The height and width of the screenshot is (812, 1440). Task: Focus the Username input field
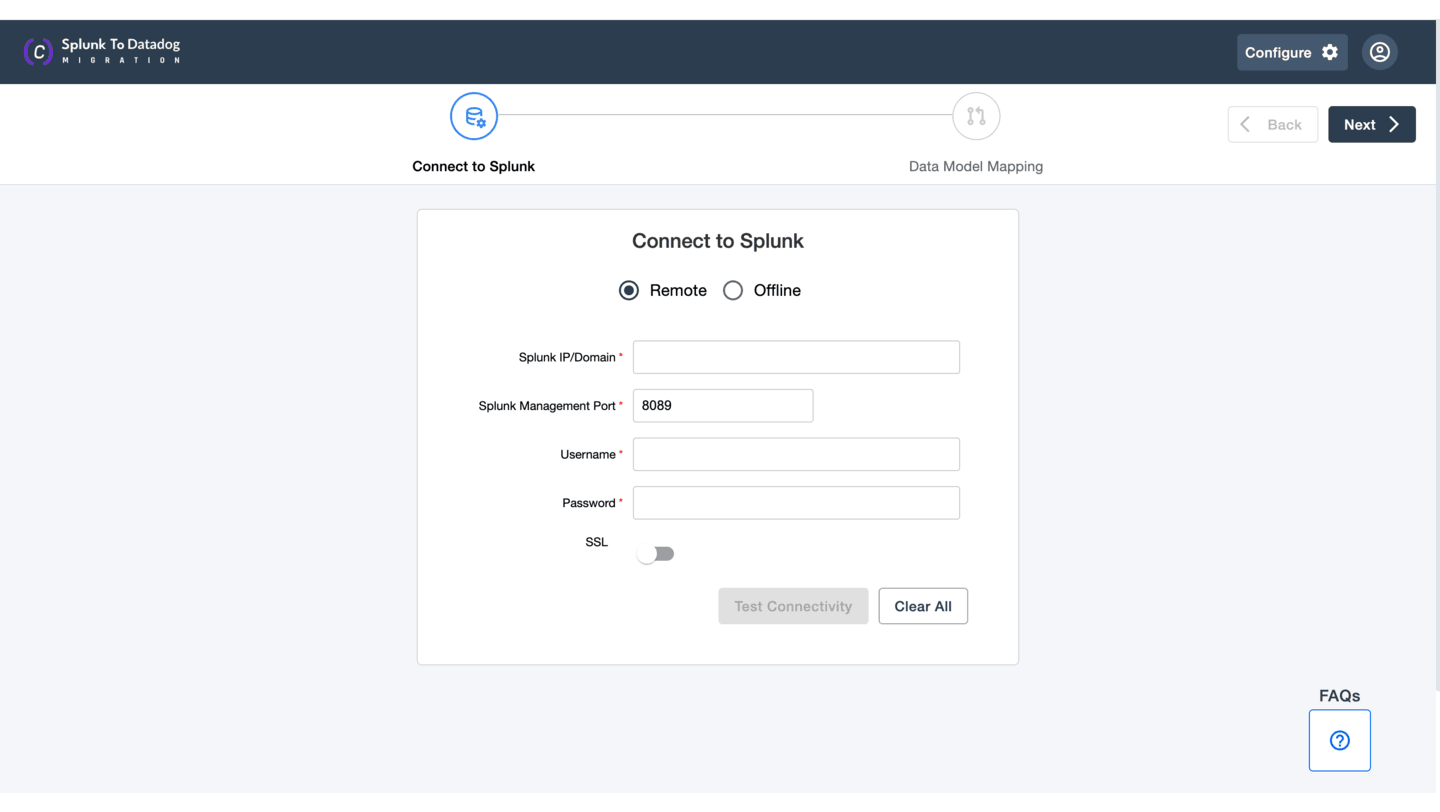[x=796, y=454]
